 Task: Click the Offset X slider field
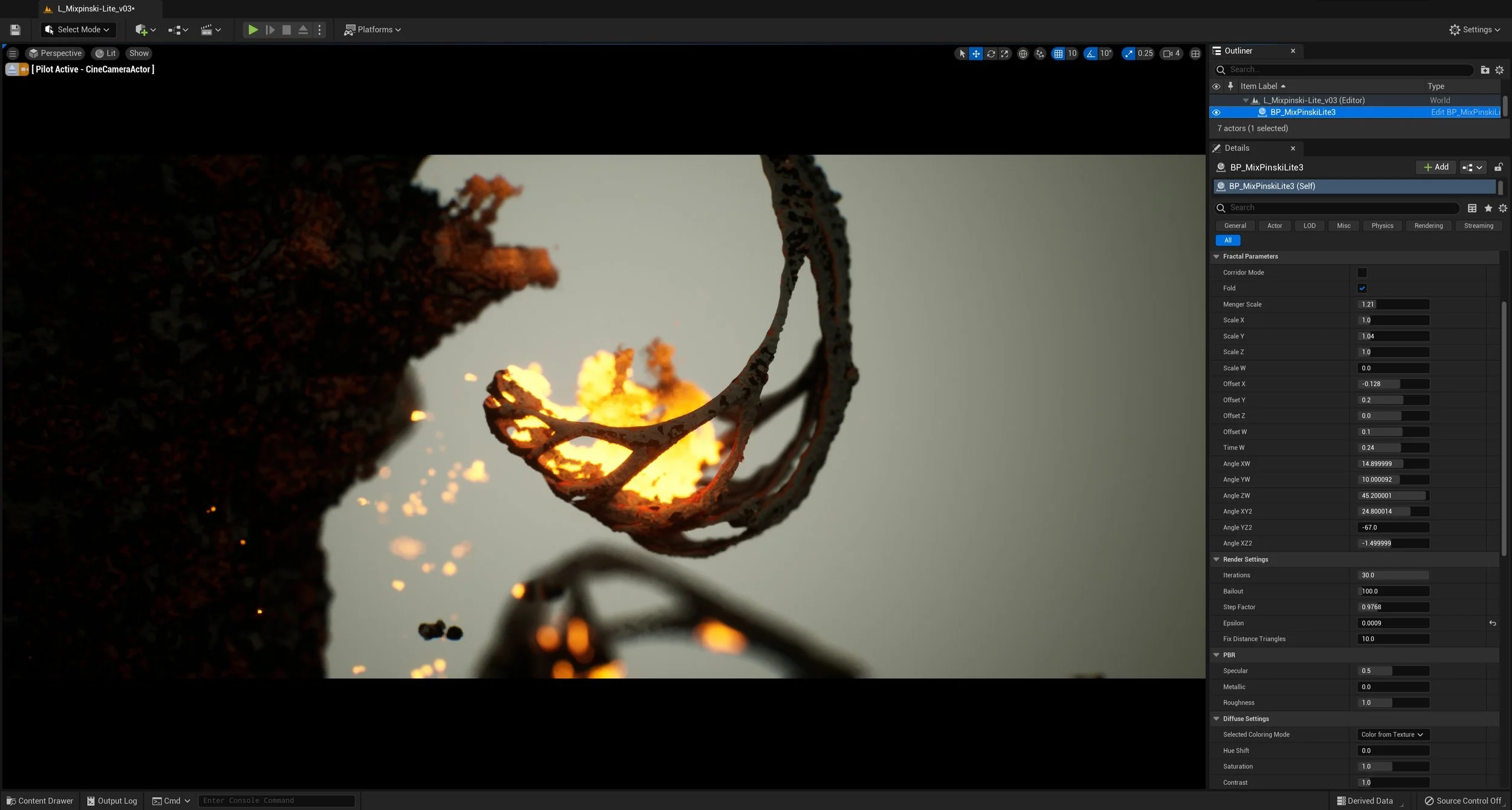pyautogui.click(x=1393, y=384)
